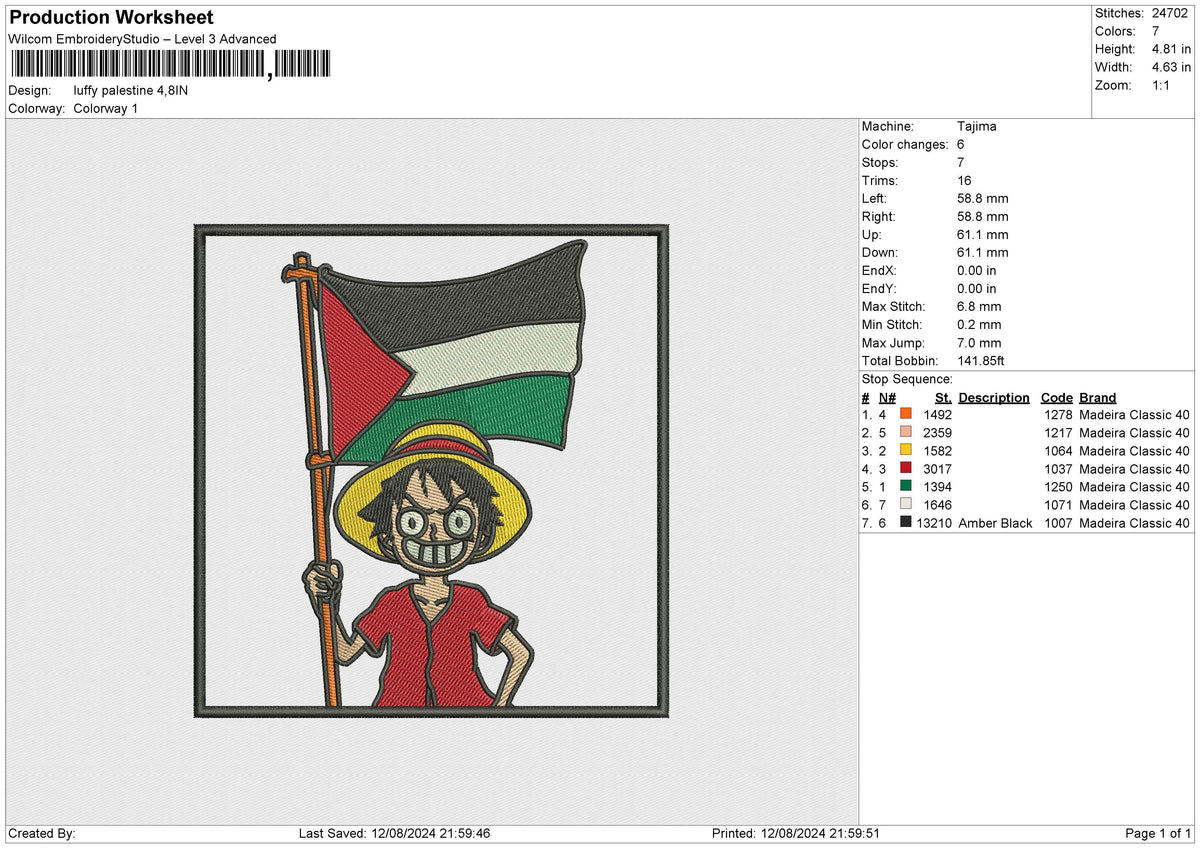This screenshot has height=848, width=1200.
Task: Click the Total Bobbin value '141.85ft'
Action: (983, 360)
